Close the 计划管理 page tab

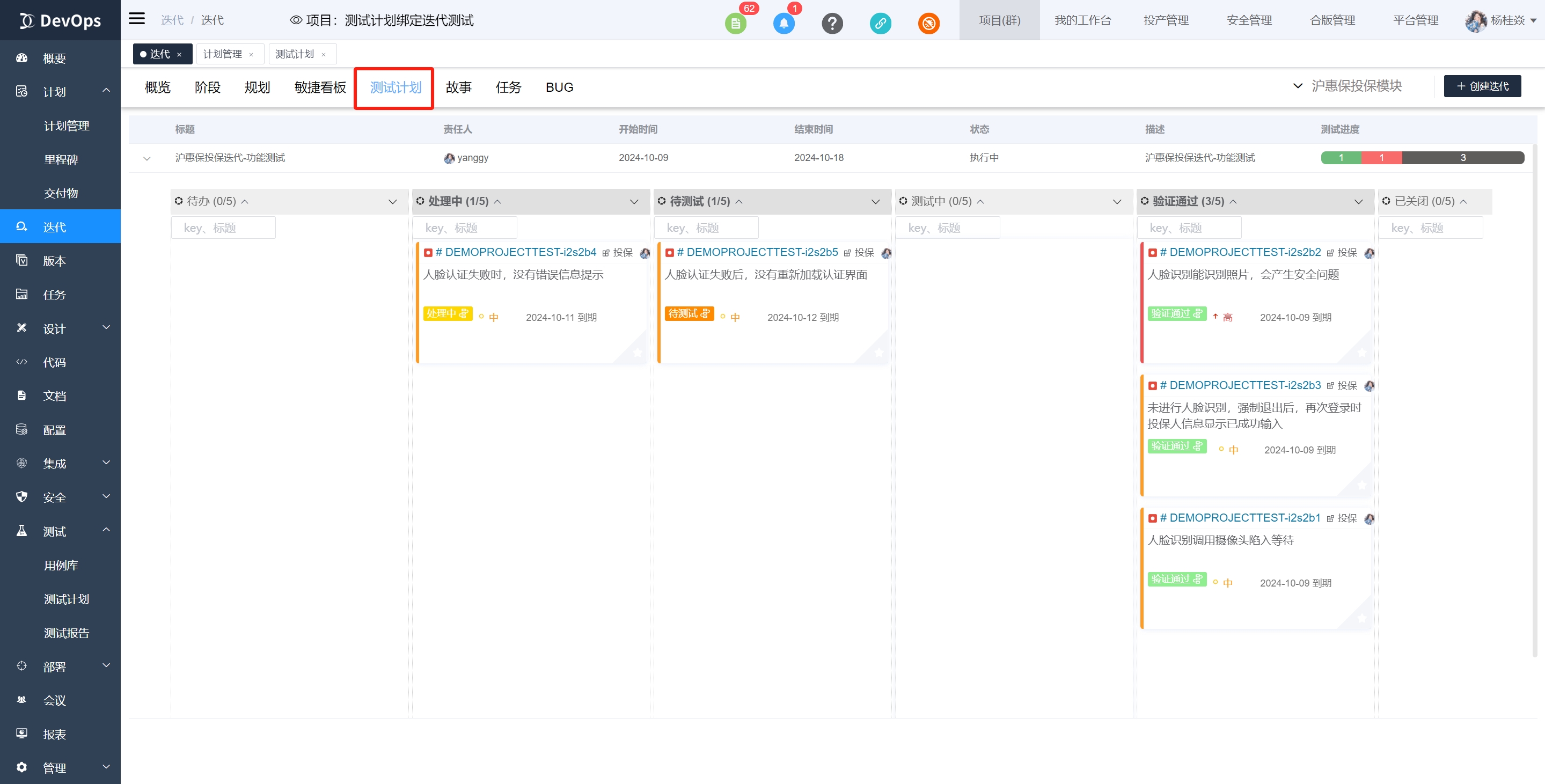click(251, 55)
